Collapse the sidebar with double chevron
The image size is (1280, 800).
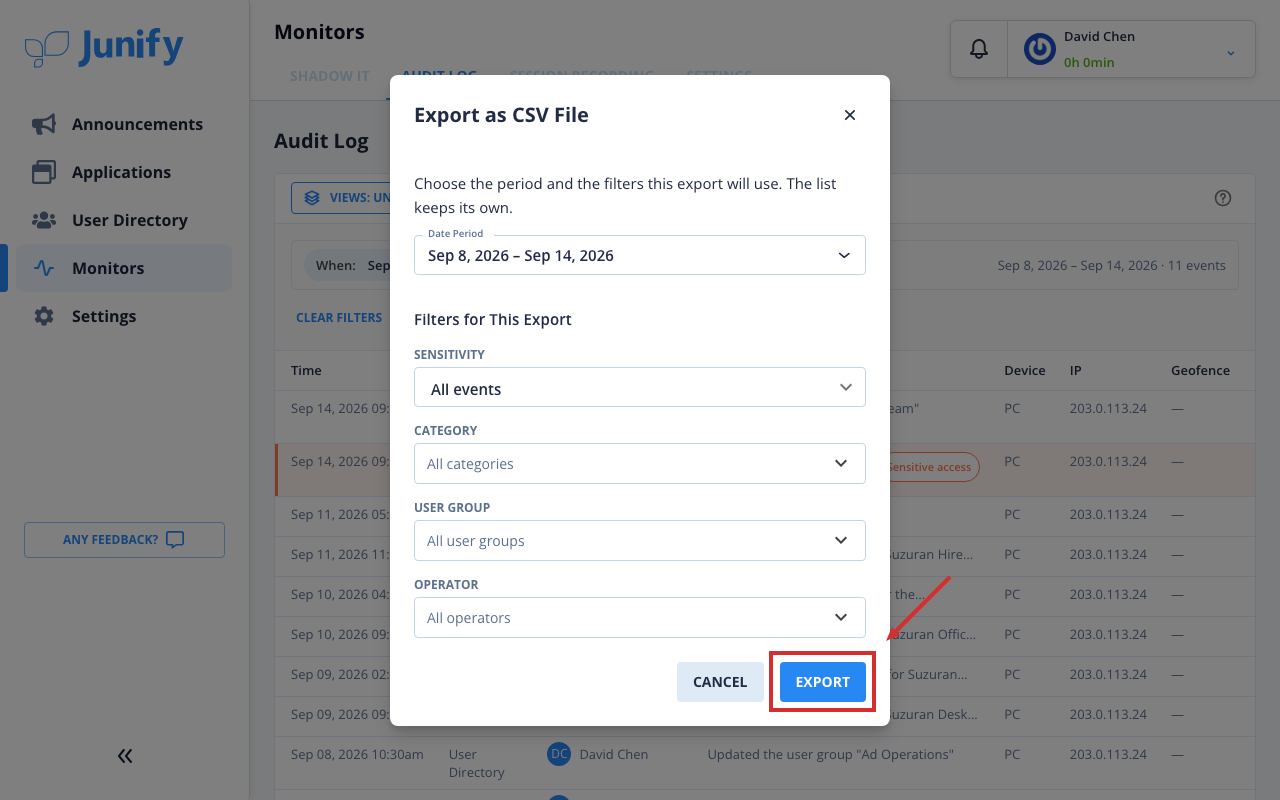(x=125, y=756)
